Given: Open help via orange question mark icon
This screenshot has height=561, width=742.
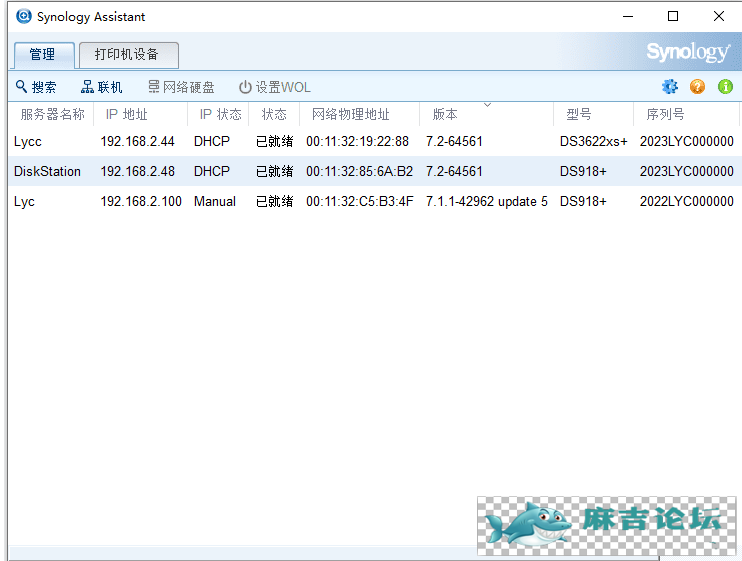Looking at the screenshot, I should (x=697, y=87).
